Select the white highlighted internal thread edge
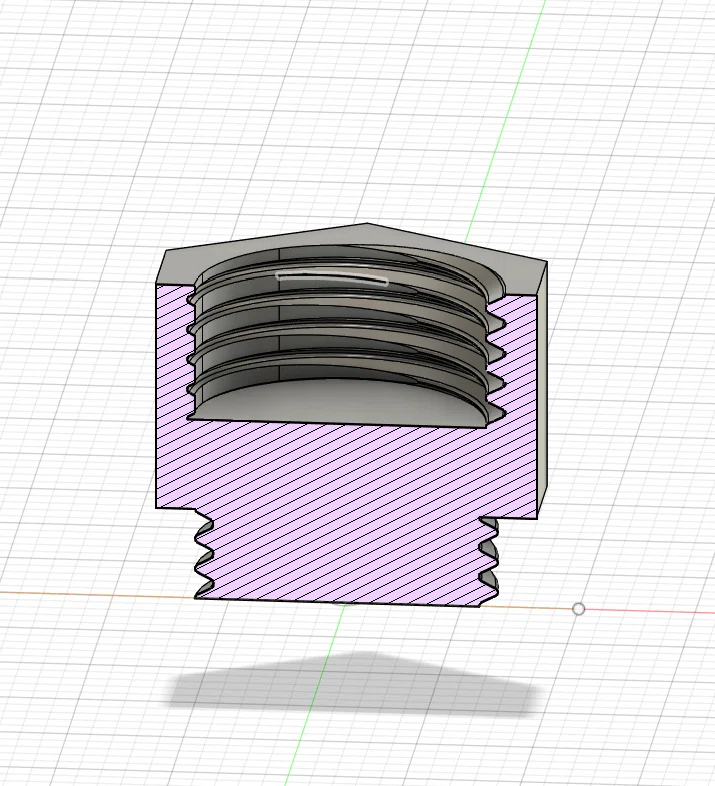The image size is (715, 786). click(x=332, y=277)
